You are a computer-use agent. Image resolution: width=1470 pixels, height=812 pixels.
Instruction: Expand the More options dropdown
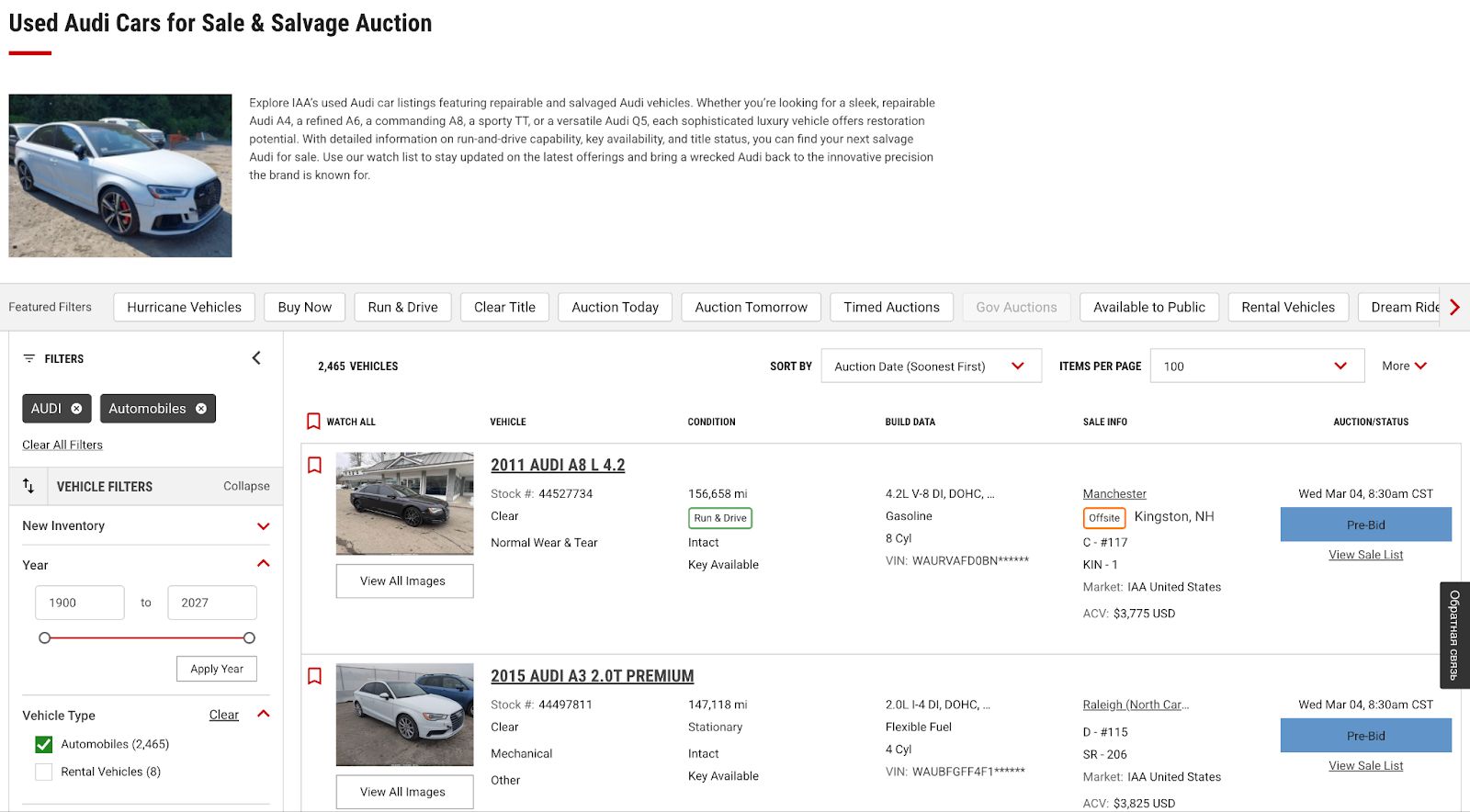tap(1405, 366)
